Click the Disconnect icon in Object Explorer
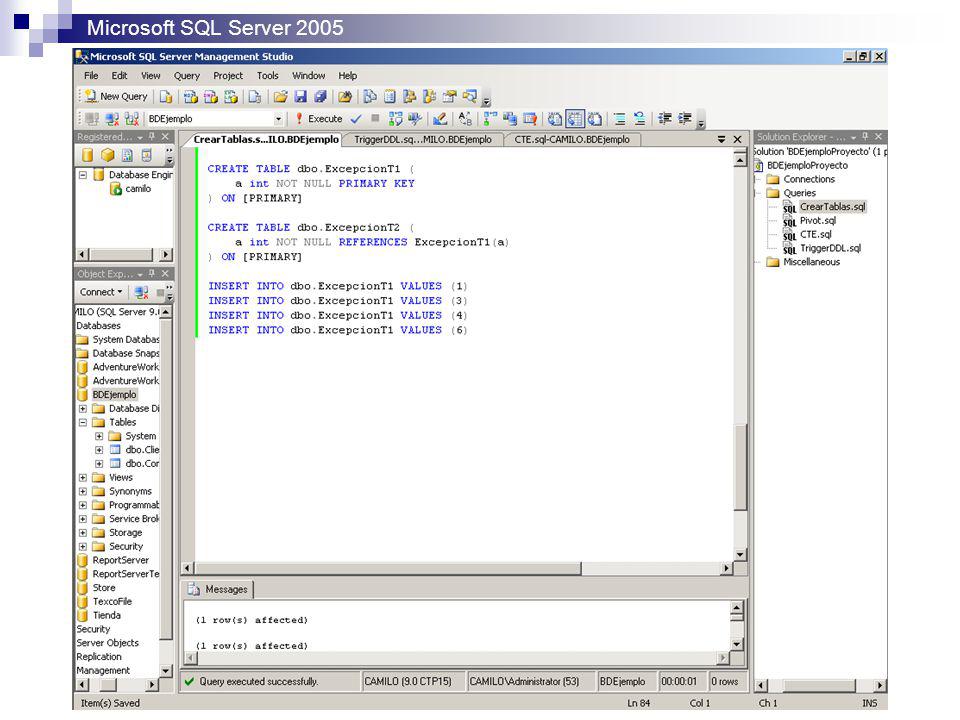This screenshot has height=720, width=960. pyautogui.click(x=141, y=292)
